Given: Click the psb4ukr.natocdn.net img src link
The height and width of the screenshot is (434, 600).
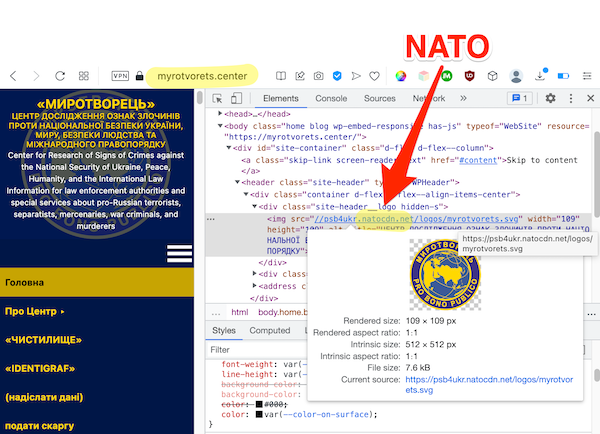Looking at the screenshot, I should coord(416,219).
